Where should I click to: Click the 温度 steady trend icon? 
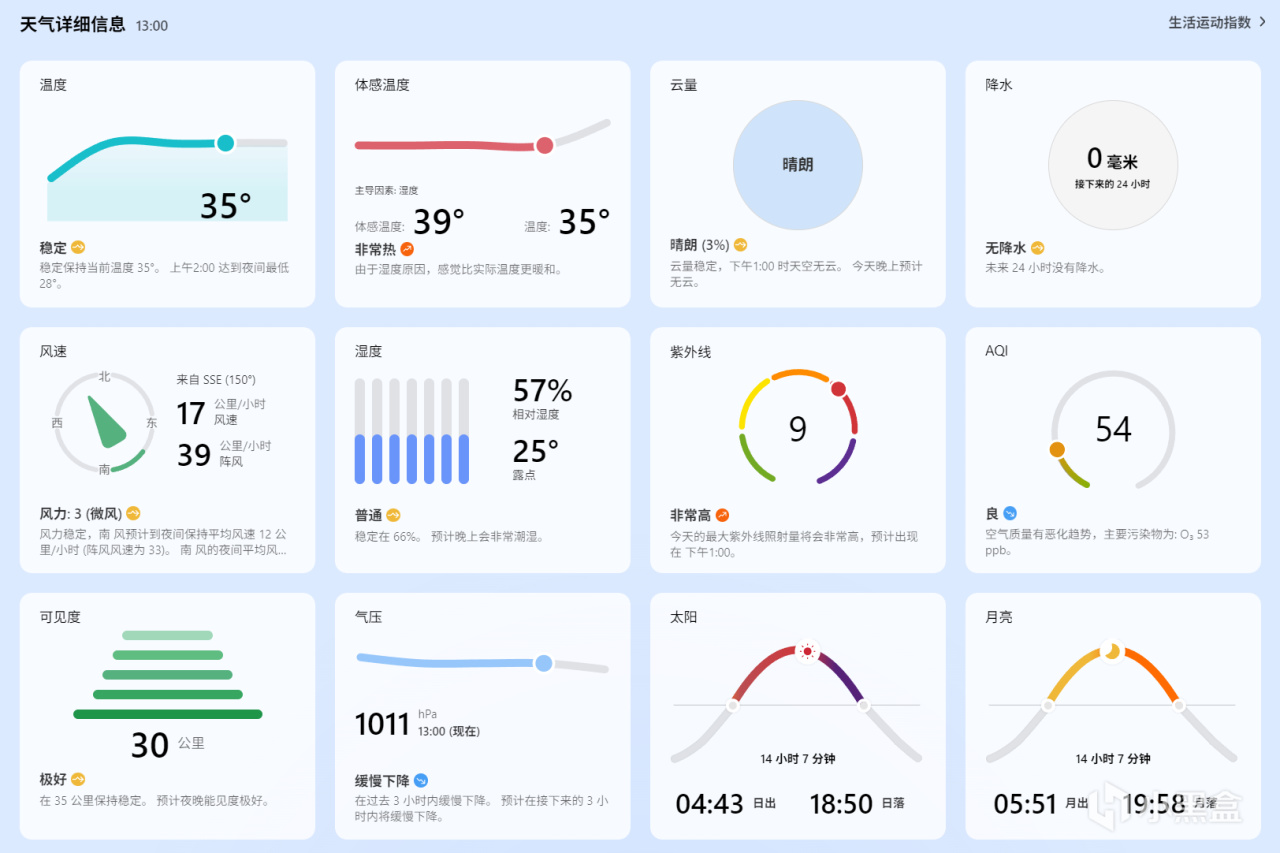click(77, 247)
